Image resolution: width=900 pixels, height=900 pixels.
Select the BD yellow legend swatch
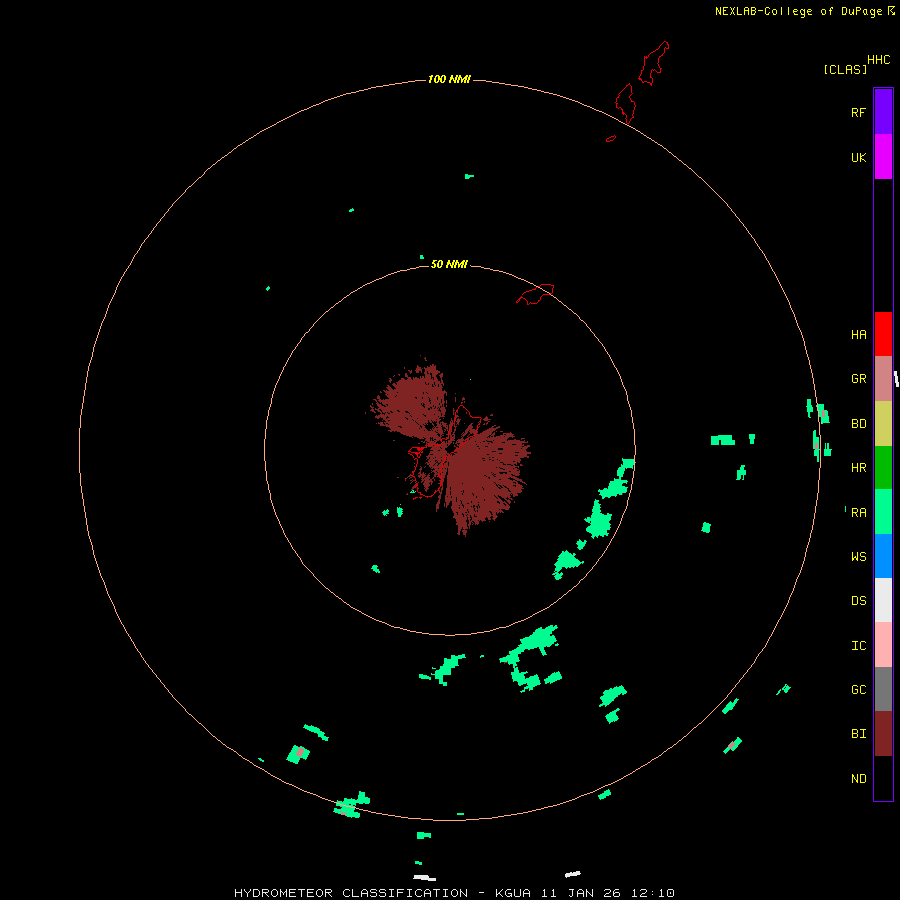point(883,424)
